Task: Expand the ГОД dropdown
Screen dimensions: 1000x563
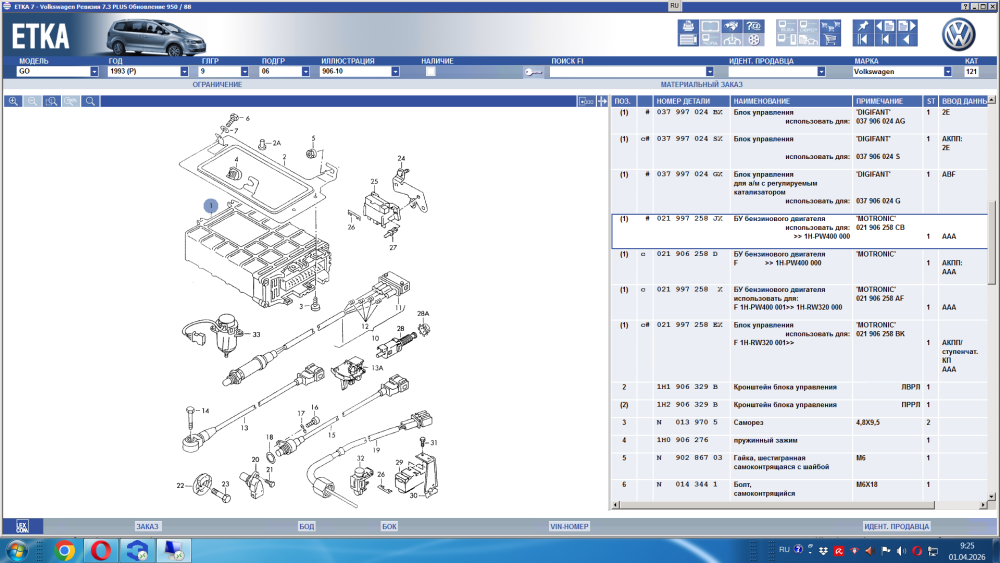Action: click(x=184, y=71)
